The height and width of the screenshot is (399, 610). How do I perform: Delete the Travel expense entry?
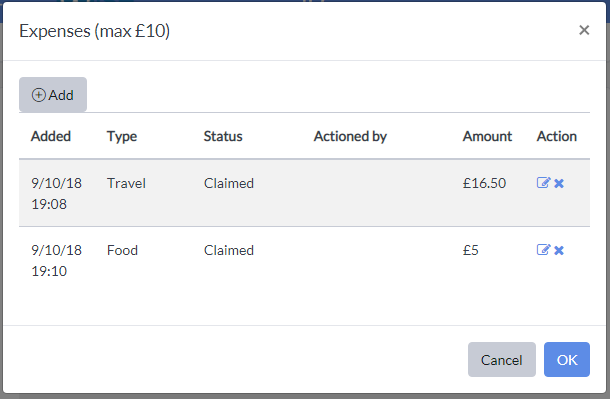coord(559,183)
